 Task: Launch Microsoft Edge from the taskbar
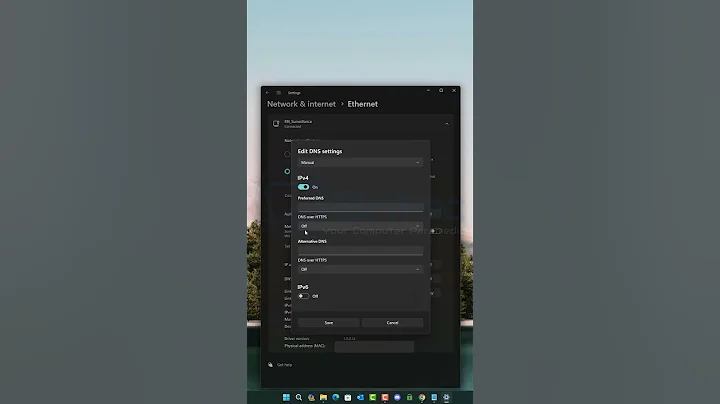coord(336,398)
